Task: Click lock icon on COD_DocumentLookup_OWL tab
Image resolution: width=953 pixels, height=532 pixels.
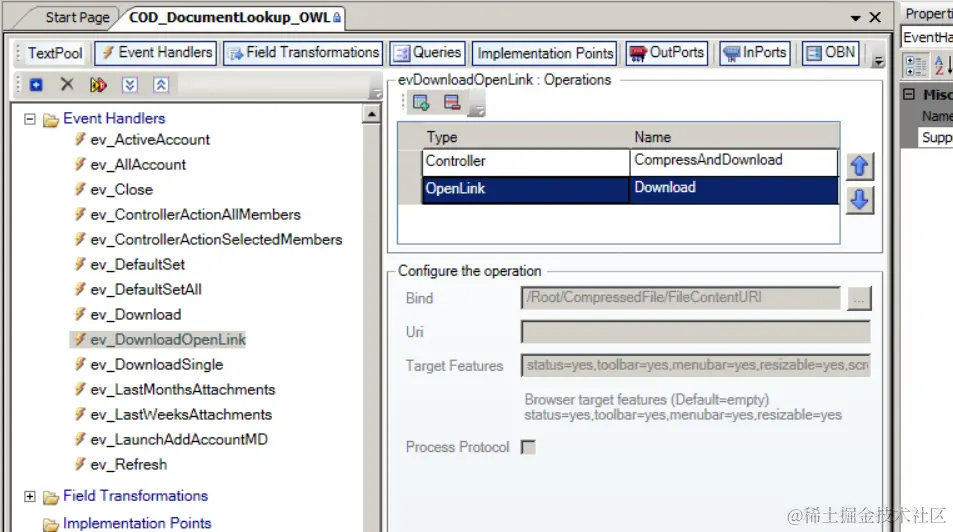Action: (337, 18)
